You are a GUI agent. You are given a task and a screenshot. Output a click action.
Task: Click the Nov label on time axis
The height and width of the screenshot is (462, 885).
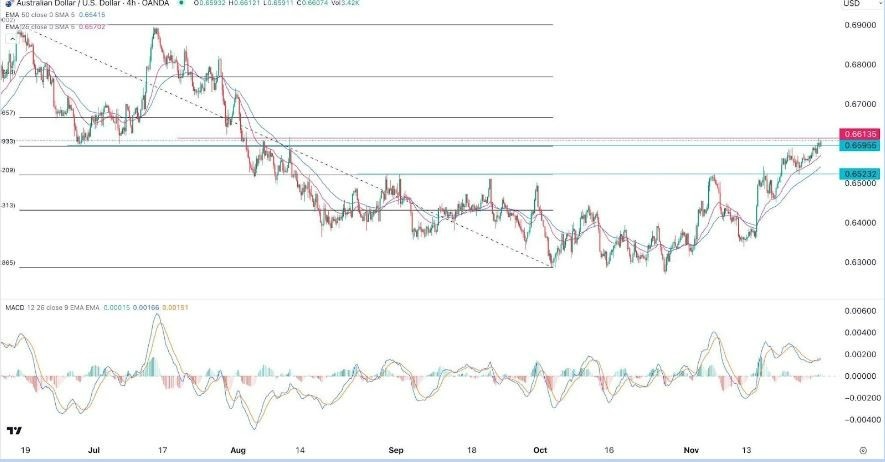[691, 450]
